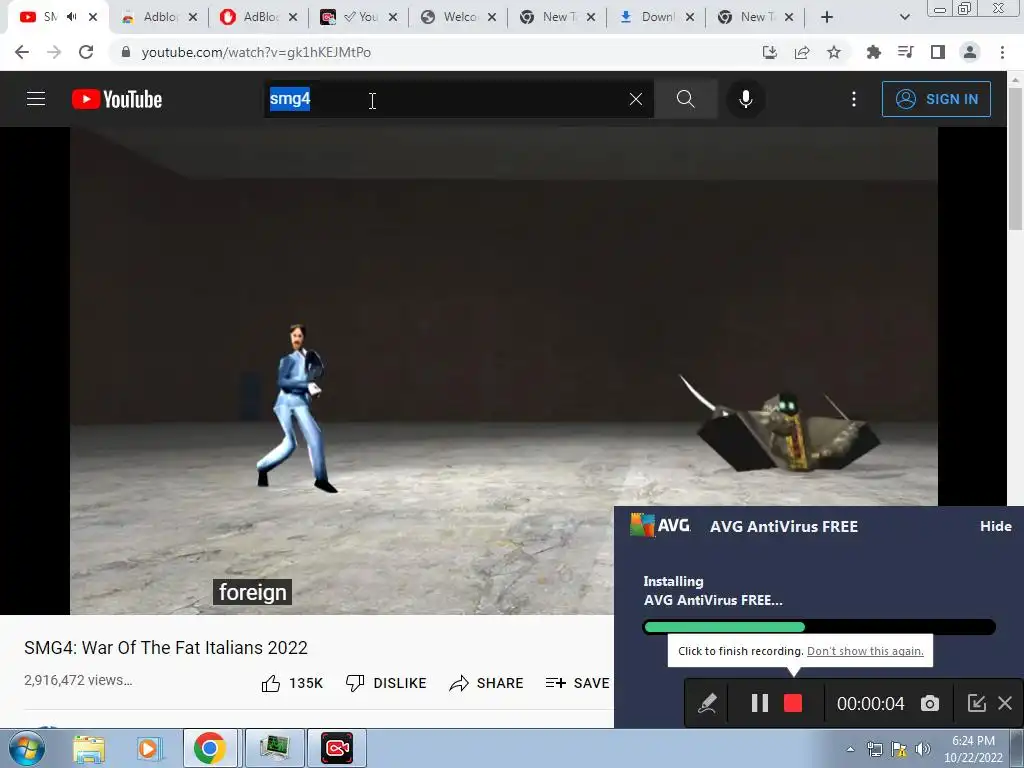Click the YouTube search magnifier button
The height and width of the screenshot is (768, 1024).
click(685, 99)
